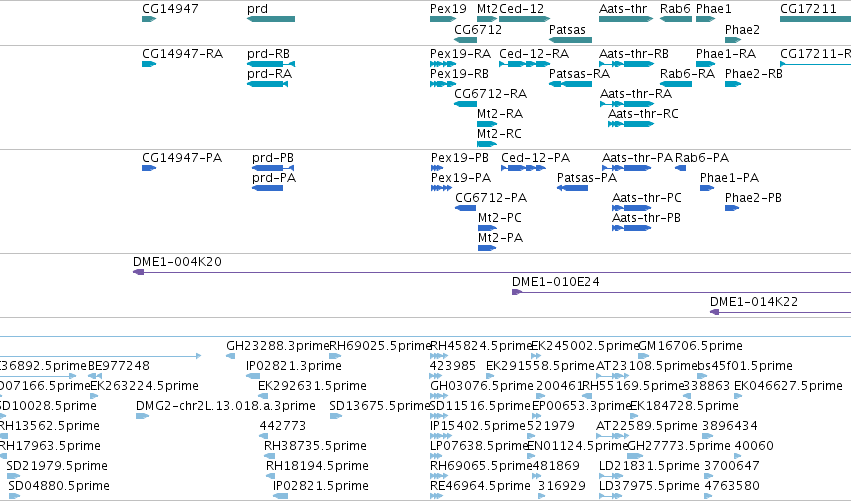The height and width of the screenshot is (501, 851).
Task: Click the Patsas gene label
Action: (567, 29)
